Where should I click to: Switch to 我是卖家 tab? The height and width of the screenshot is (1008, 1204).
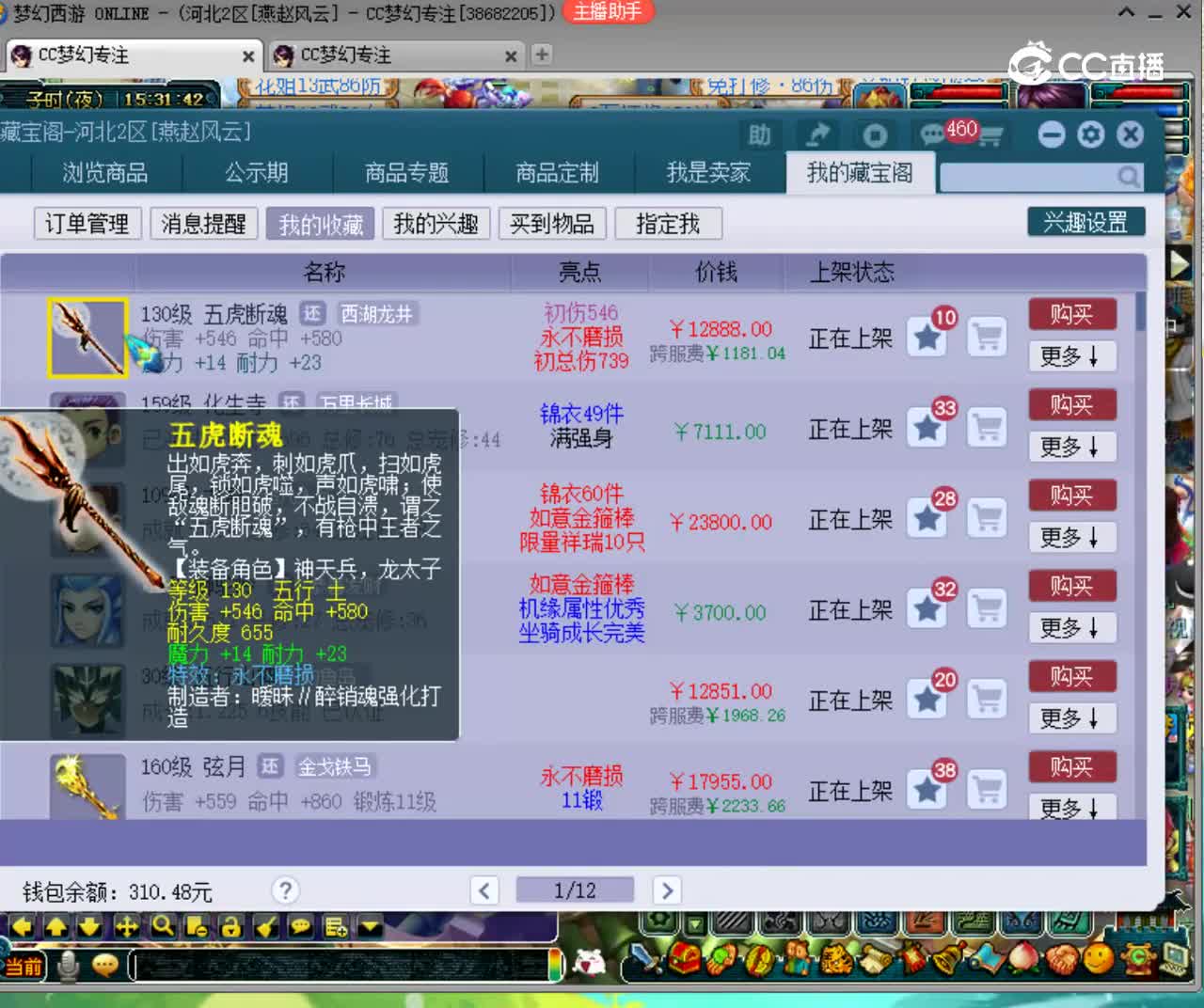click(x=708, y=173)
